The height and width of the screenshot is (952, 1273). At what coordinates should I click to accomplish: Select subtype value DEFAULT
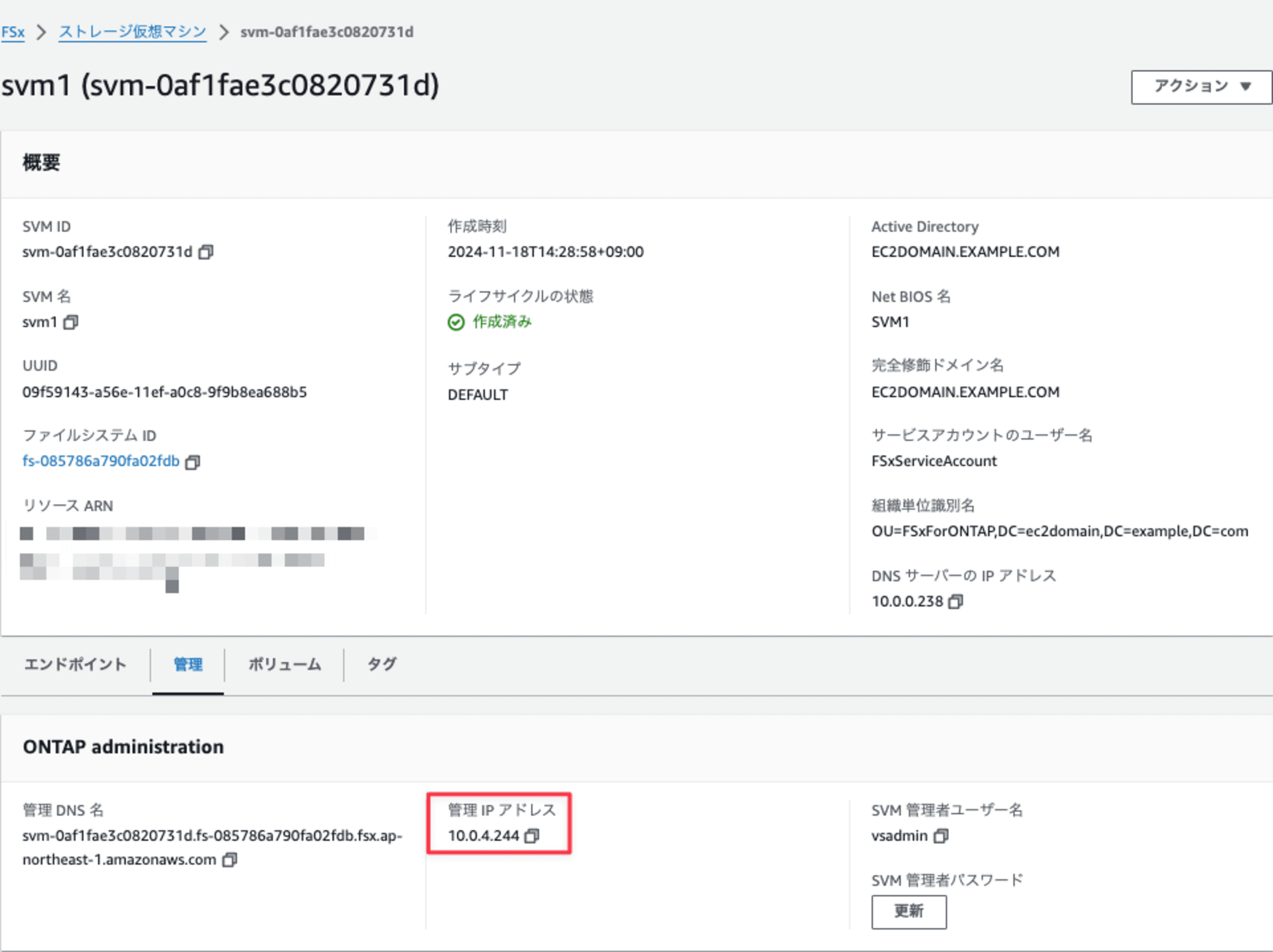(477, 395)
